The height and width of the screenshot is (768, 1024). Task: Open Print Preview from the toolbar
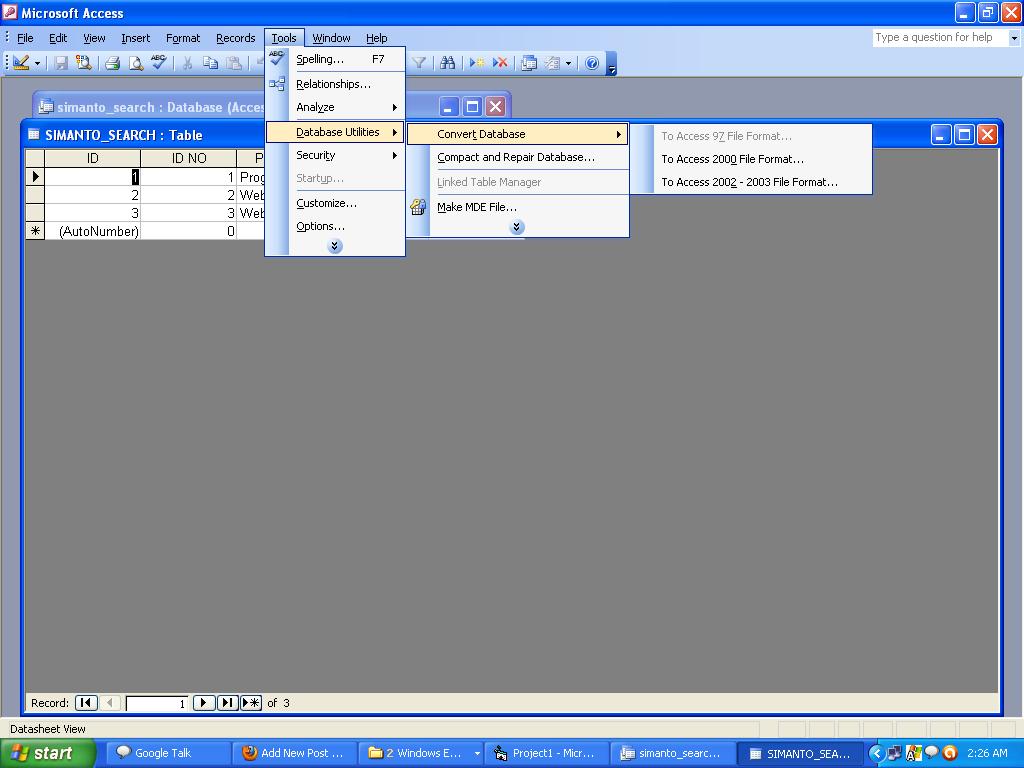coord(136,63)
